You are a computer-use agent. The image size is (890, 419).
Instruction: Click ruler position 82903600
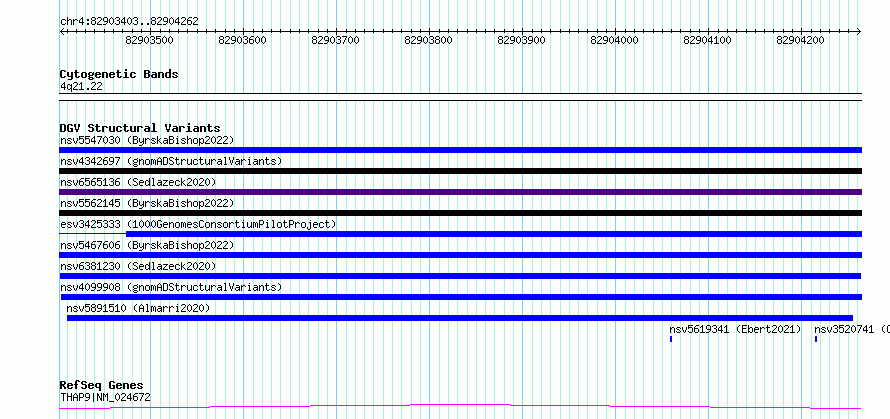243,40
